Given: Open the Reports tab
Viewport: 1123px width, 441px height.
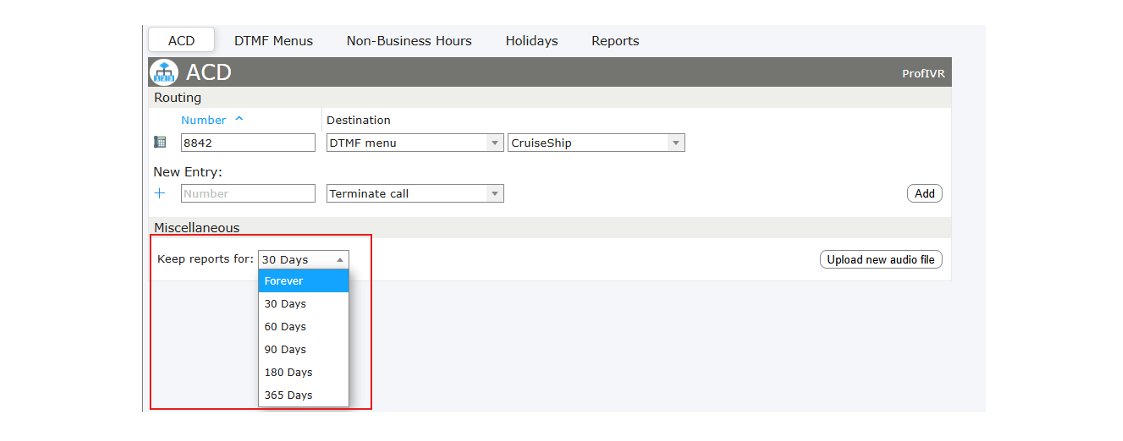Looking at the screenshot, I should coord(615,41).
